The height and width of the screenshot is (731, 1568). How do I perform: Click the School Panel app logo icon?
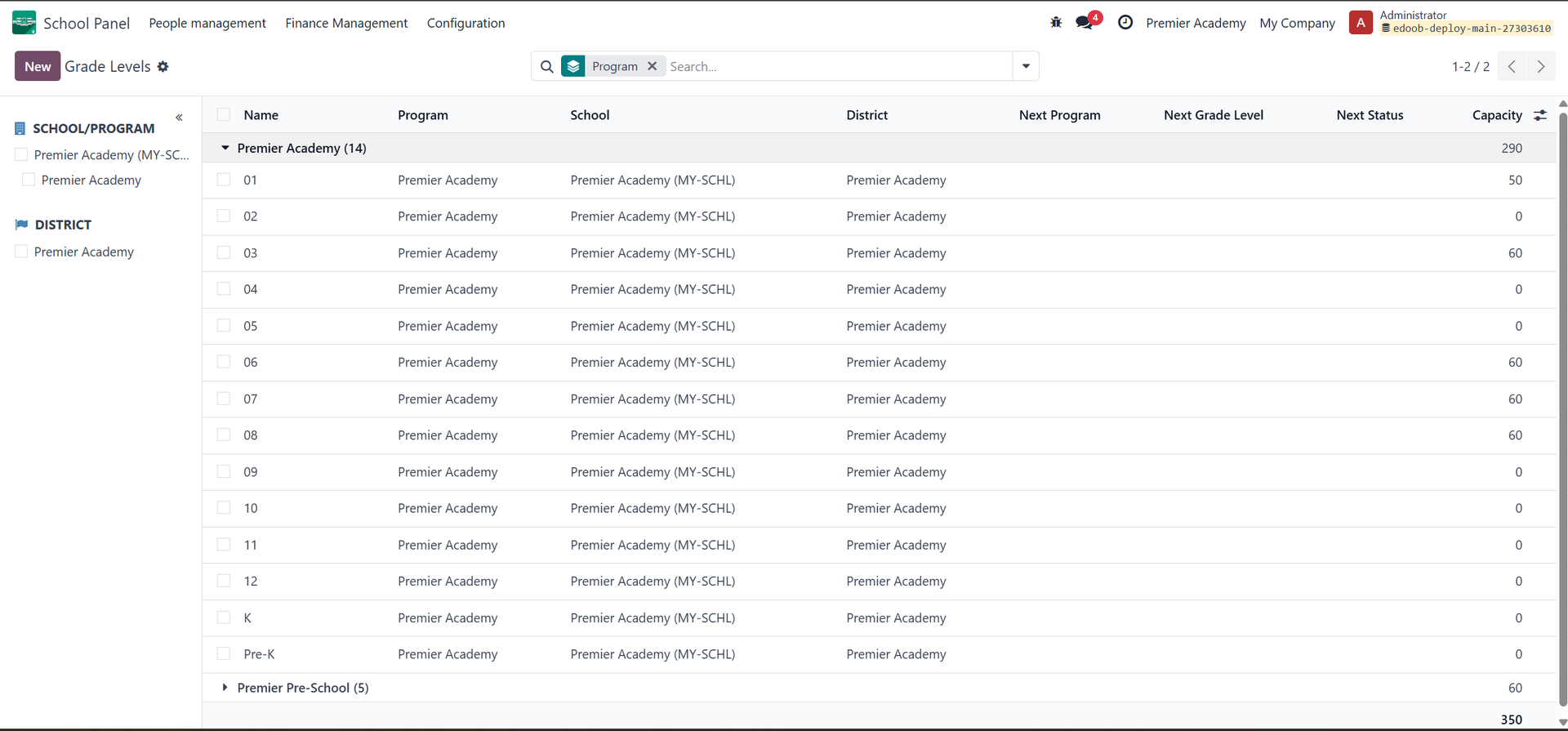[24, 23]
